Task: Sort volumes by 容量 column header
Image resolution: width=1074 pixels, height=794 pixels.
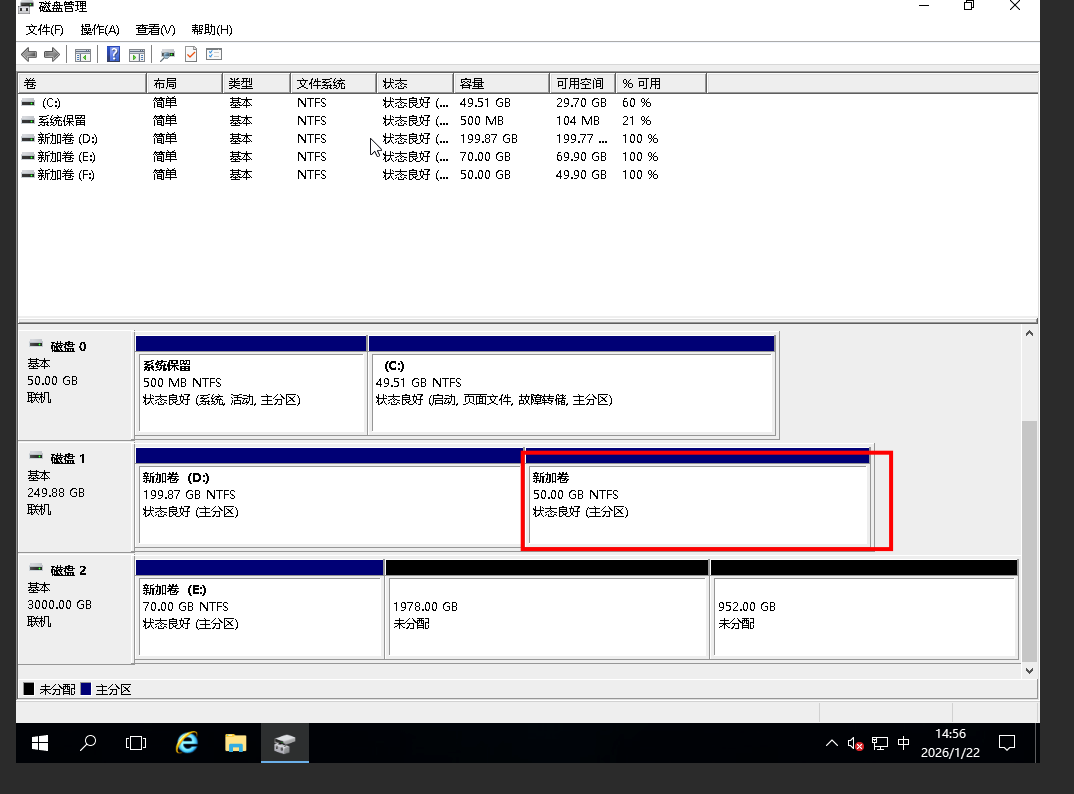Action: coord(500,83)
